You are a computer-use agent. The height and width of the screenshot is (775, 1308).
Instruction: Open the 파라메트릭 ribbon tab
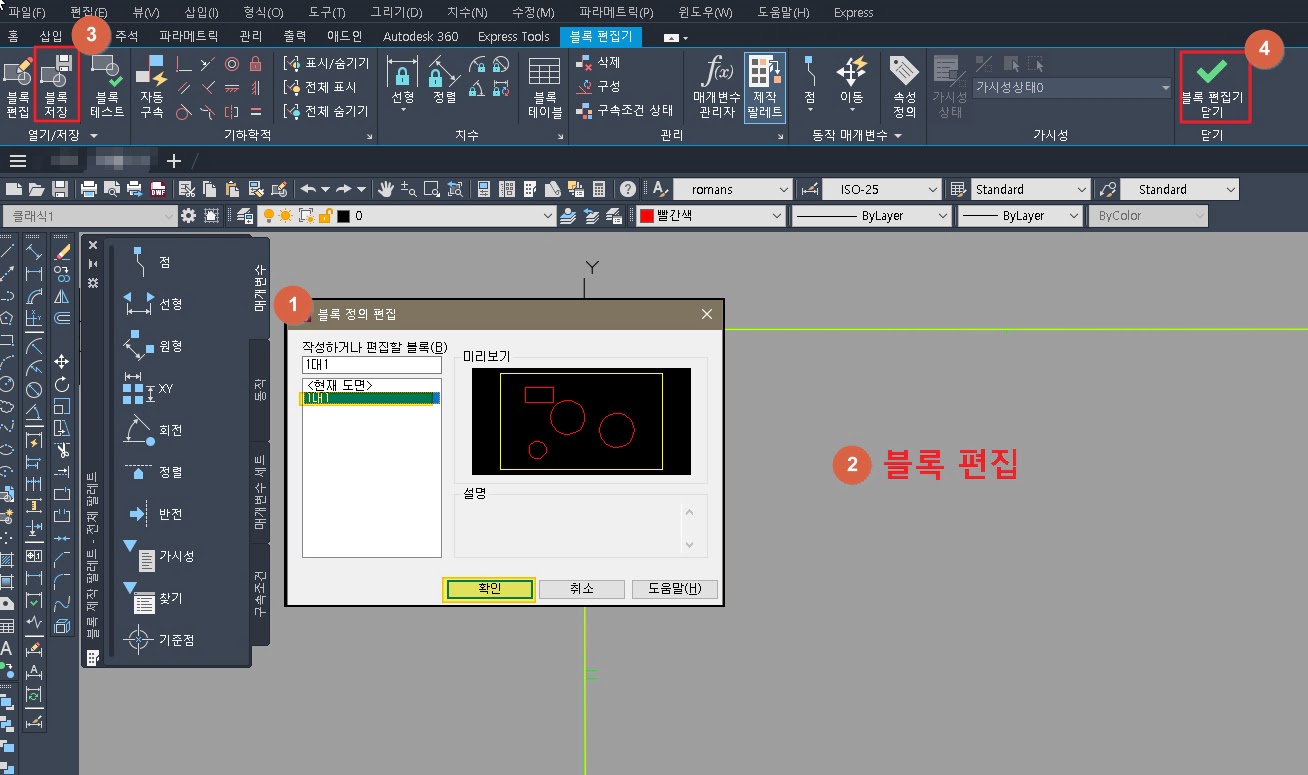[188, 36]
